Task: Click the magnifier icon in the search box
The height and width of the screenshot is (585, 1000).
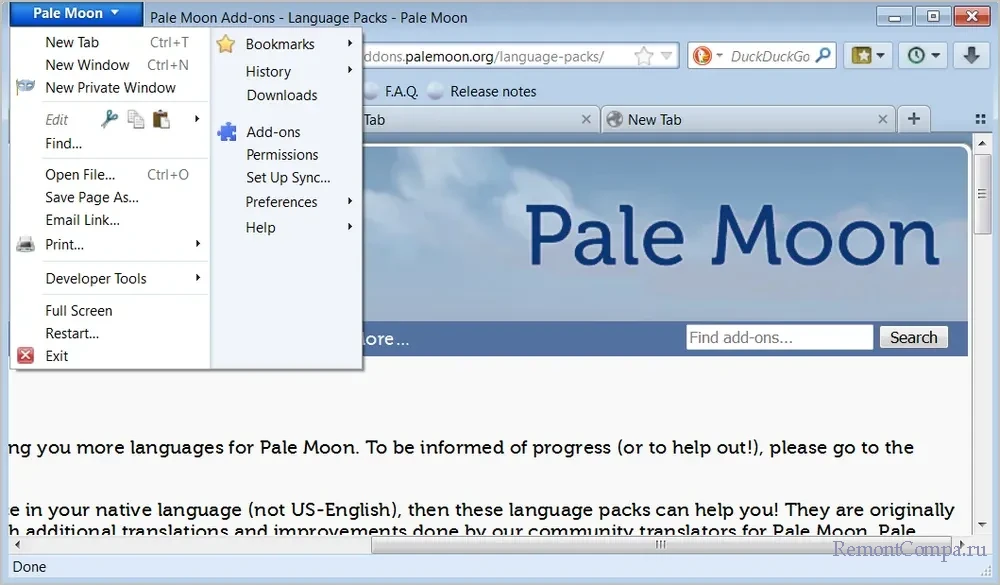Action: pyautogui.click(x=823, y=56)
